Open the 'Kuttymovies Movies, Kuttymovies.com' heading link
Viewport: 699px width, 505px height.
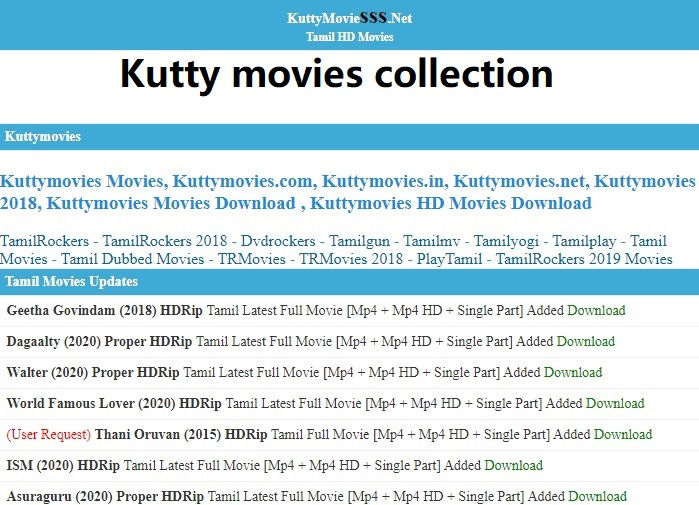(x=348, y=192)
